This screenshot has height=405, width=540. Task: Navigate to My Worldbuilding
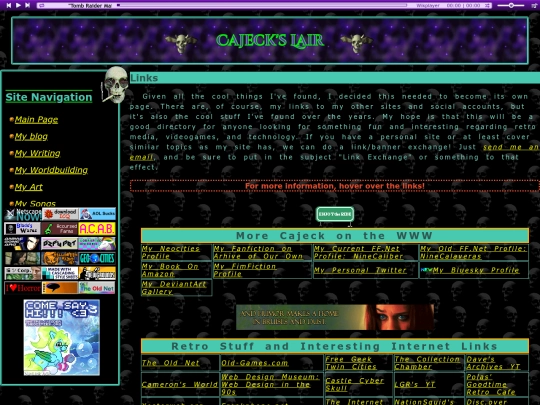click(51, 170)
